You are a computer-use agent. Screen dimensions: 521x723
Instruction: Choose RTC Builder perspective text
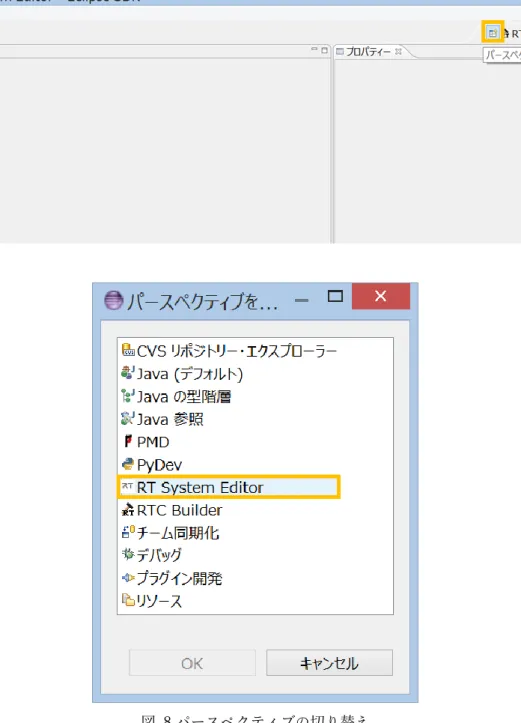point(179,510)
